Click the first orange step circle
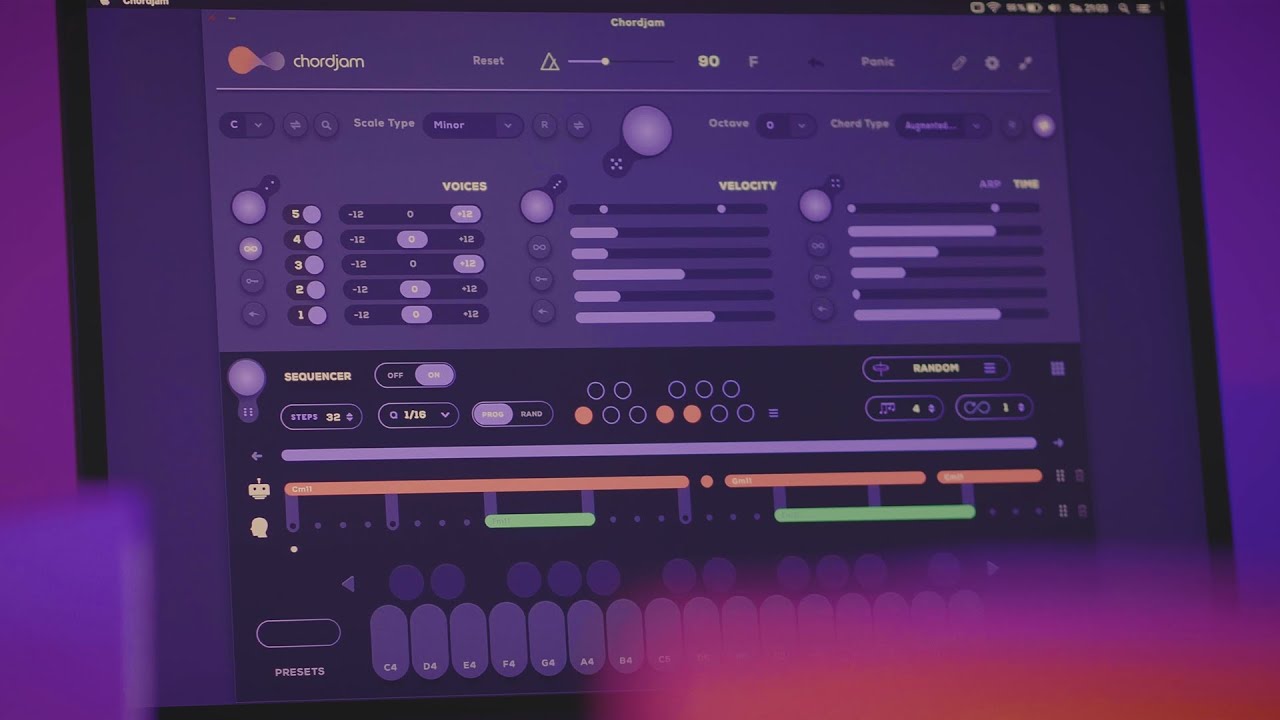The image size is (1280, 720). point(584,415)
